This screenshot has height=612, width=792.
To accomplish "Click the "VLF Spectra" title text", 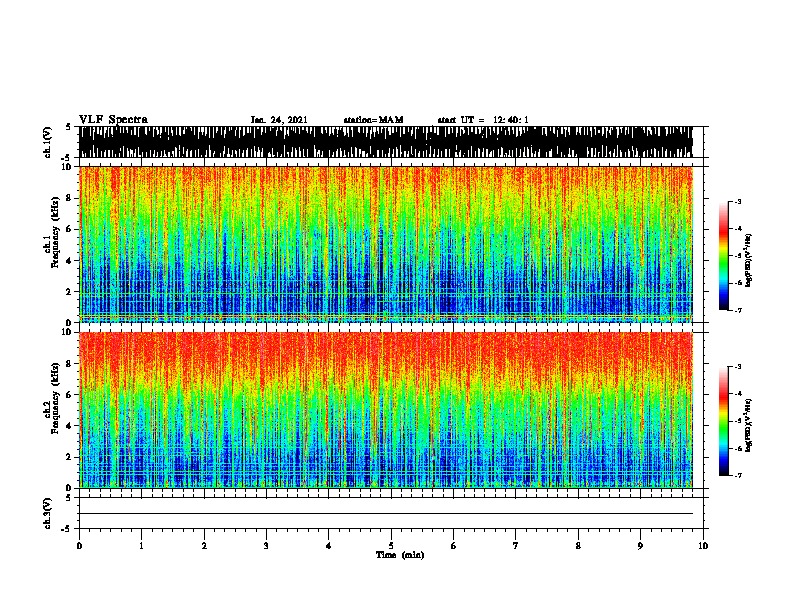I will pyautogui.click(x=113, y=119).
